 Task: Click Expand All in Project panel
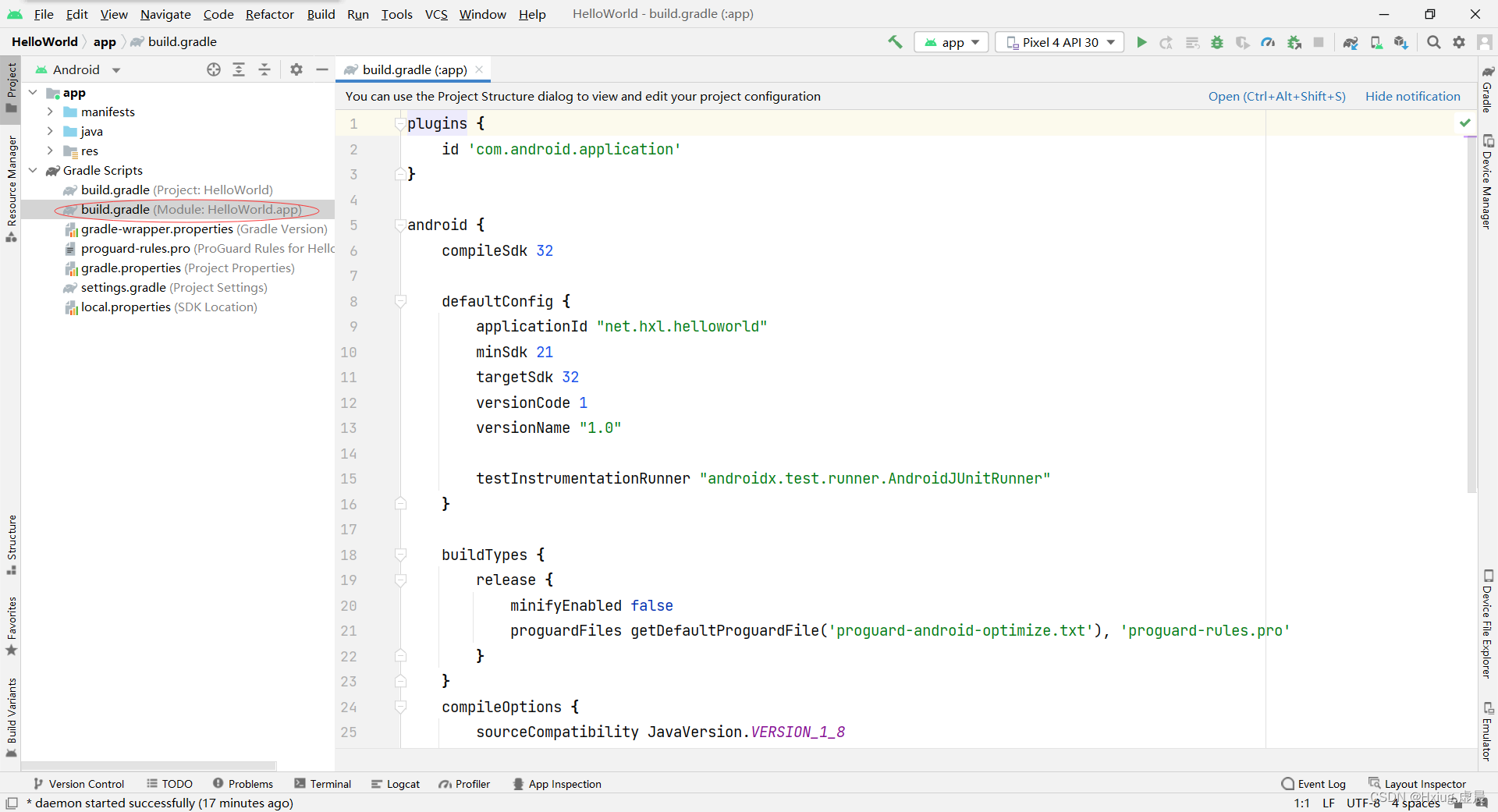[239, 69]
